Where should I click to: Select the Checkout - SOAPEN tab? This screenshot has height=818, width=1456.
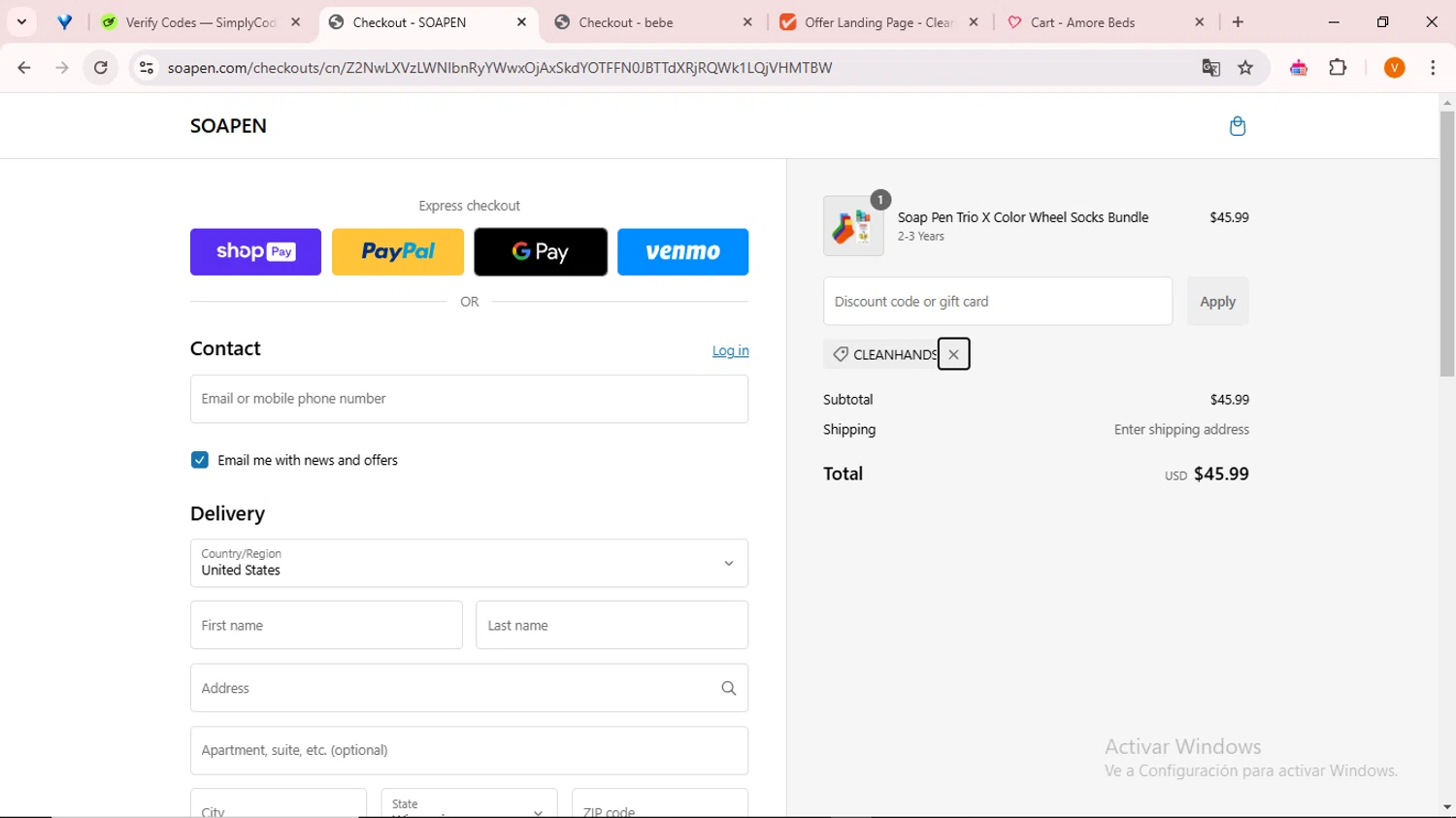(428, 22)
